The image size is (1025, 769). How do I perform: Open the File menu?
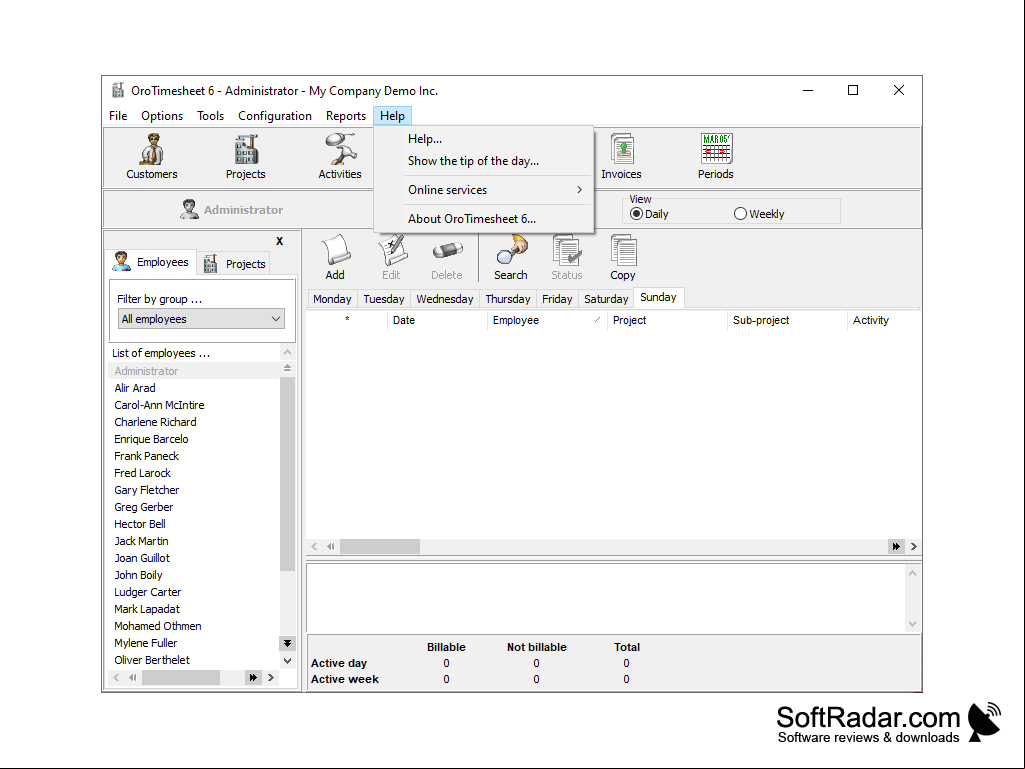(x=118, y=116)
